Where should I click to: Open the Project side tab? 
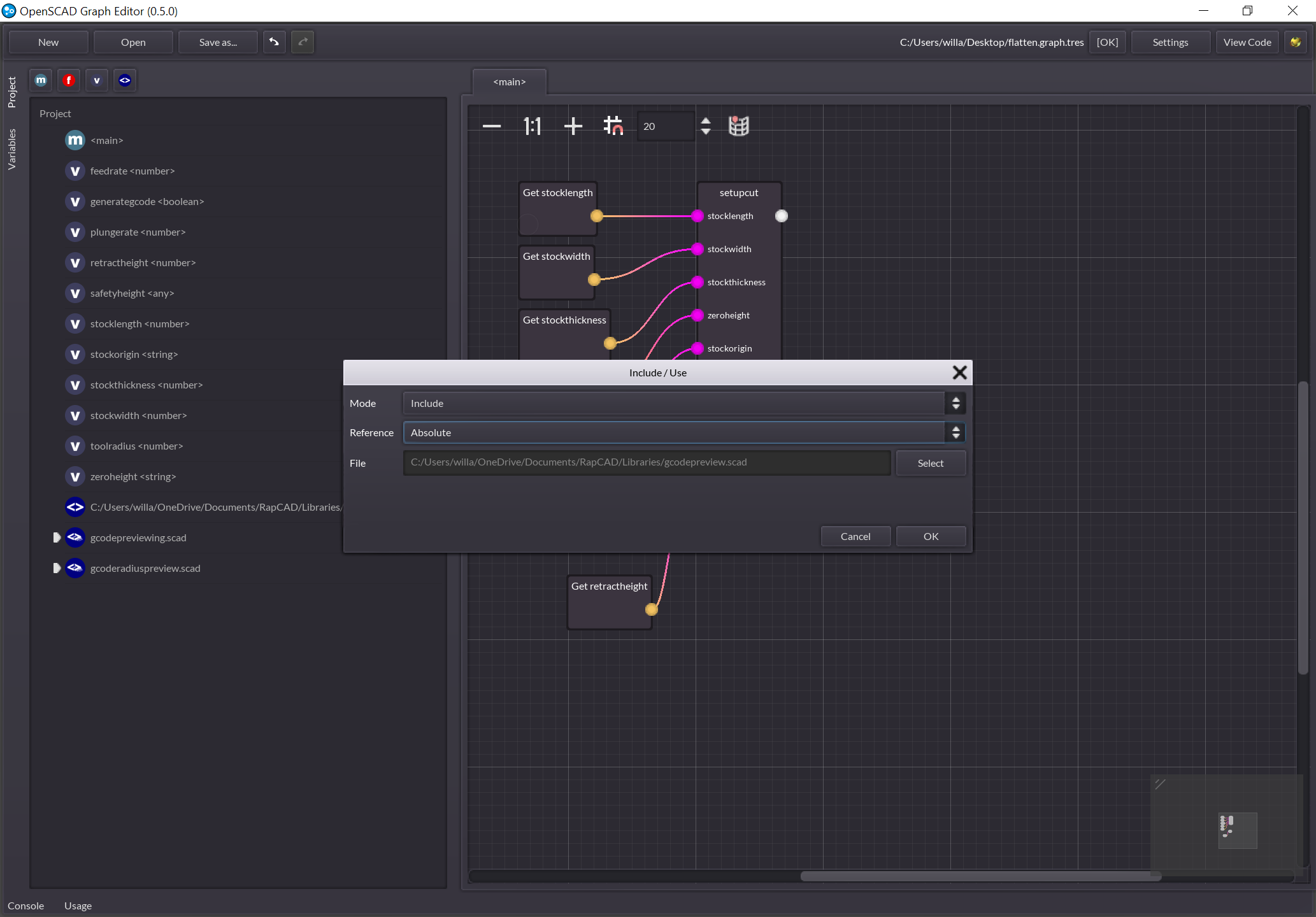click(11, 92)
